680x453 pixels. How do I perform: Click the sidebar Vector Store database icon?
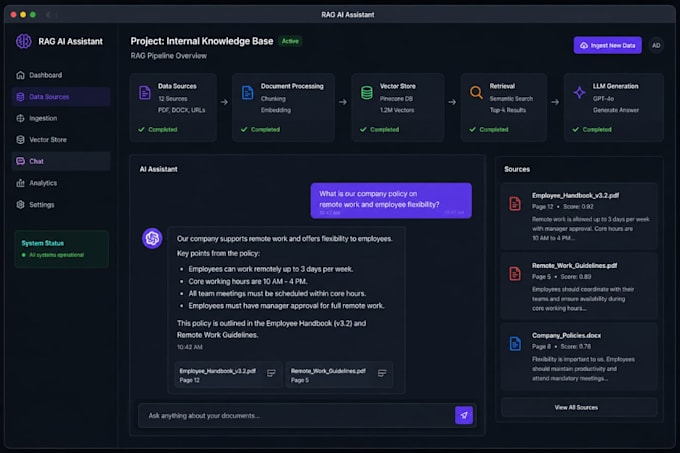[20, 140]
